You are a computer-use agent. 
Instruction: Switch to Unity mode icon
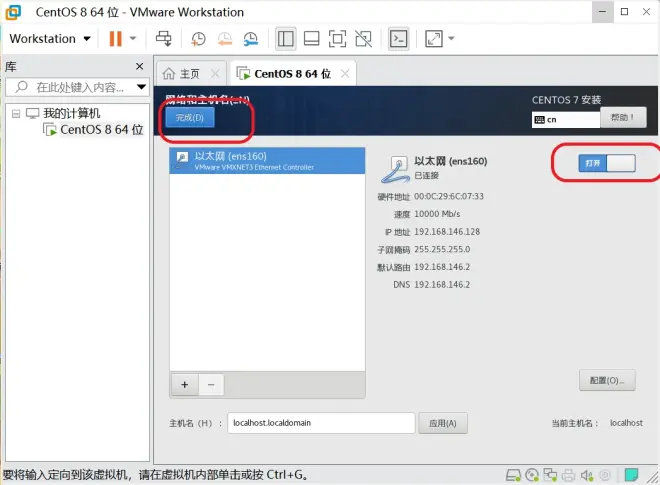point(364,39)
